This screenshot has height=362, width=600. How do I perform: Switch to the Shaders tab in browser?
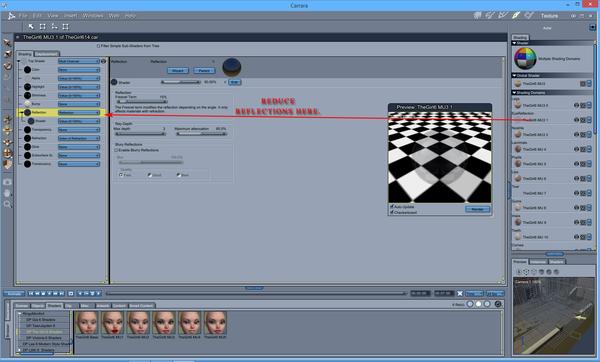tap(54, 306)
